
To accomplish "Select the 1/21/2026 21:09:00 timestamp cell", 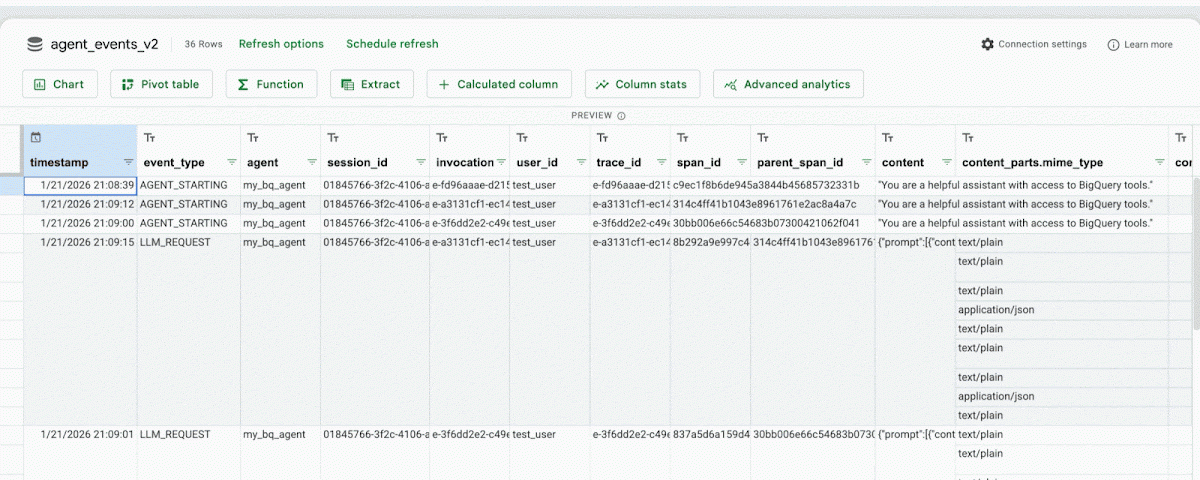I will (80, 223).
